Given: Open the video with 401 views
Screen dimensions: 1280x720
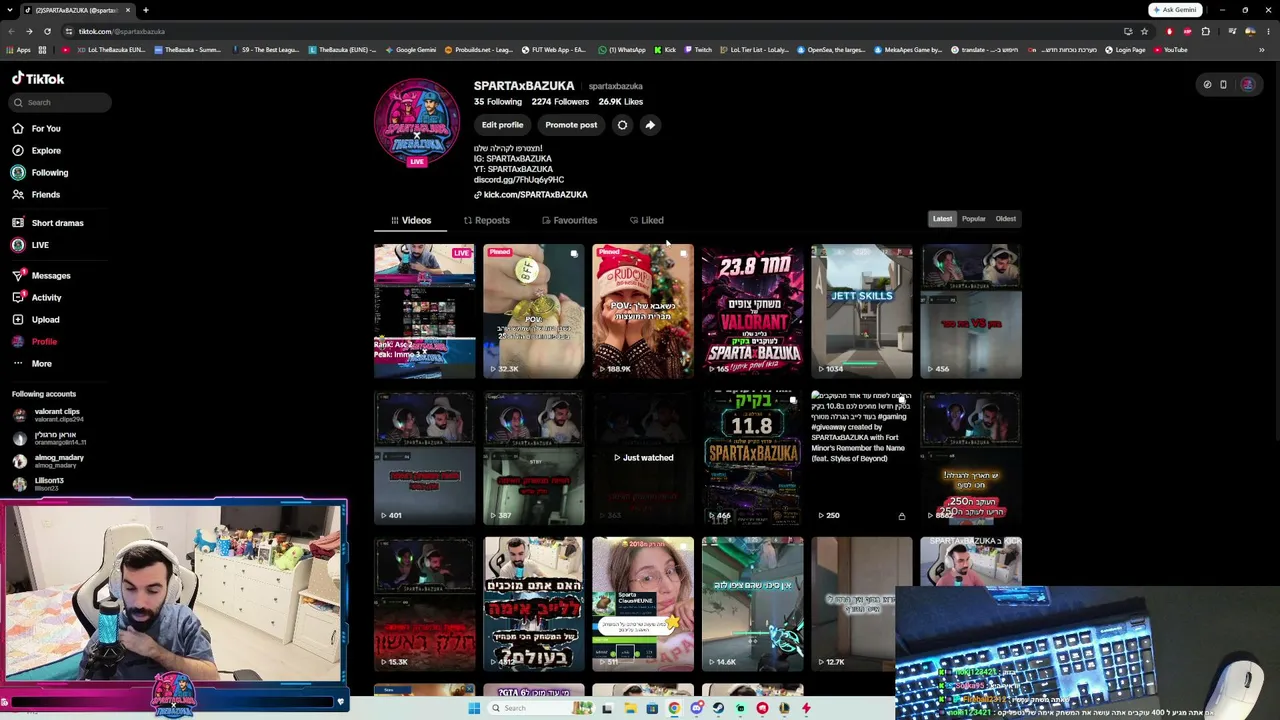Looking at the screenshot, I should [x=424, y=458].
